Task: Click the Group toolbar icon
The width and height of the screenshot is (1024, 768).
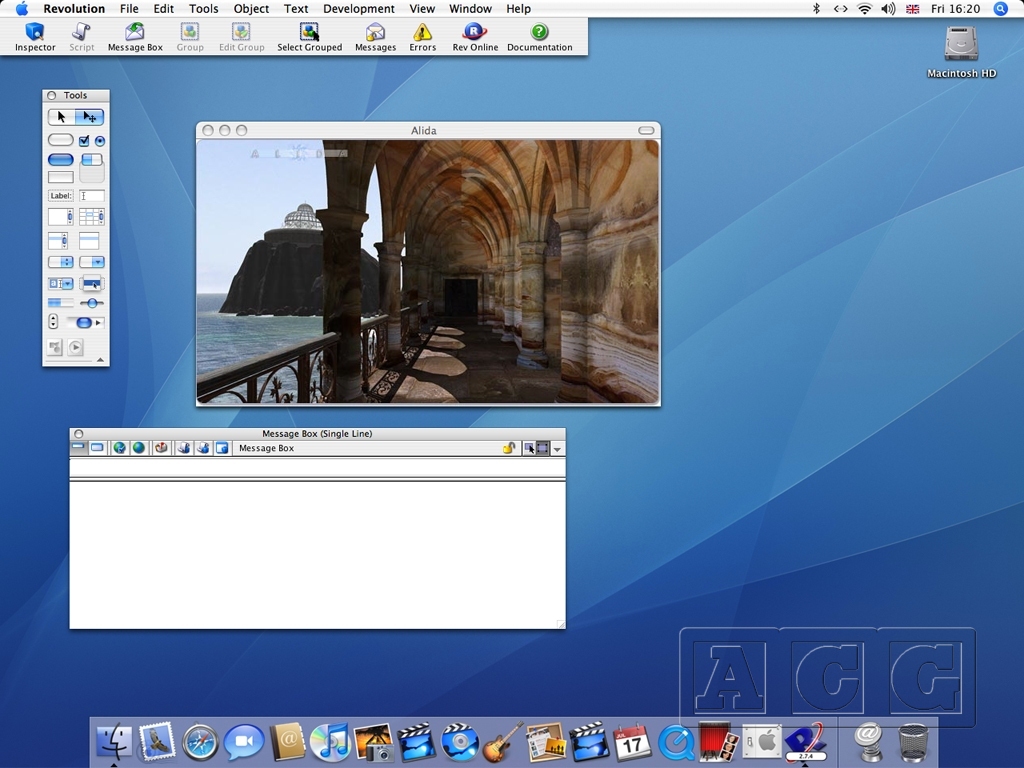Action: pyautogui.click(x=190, y=37)
